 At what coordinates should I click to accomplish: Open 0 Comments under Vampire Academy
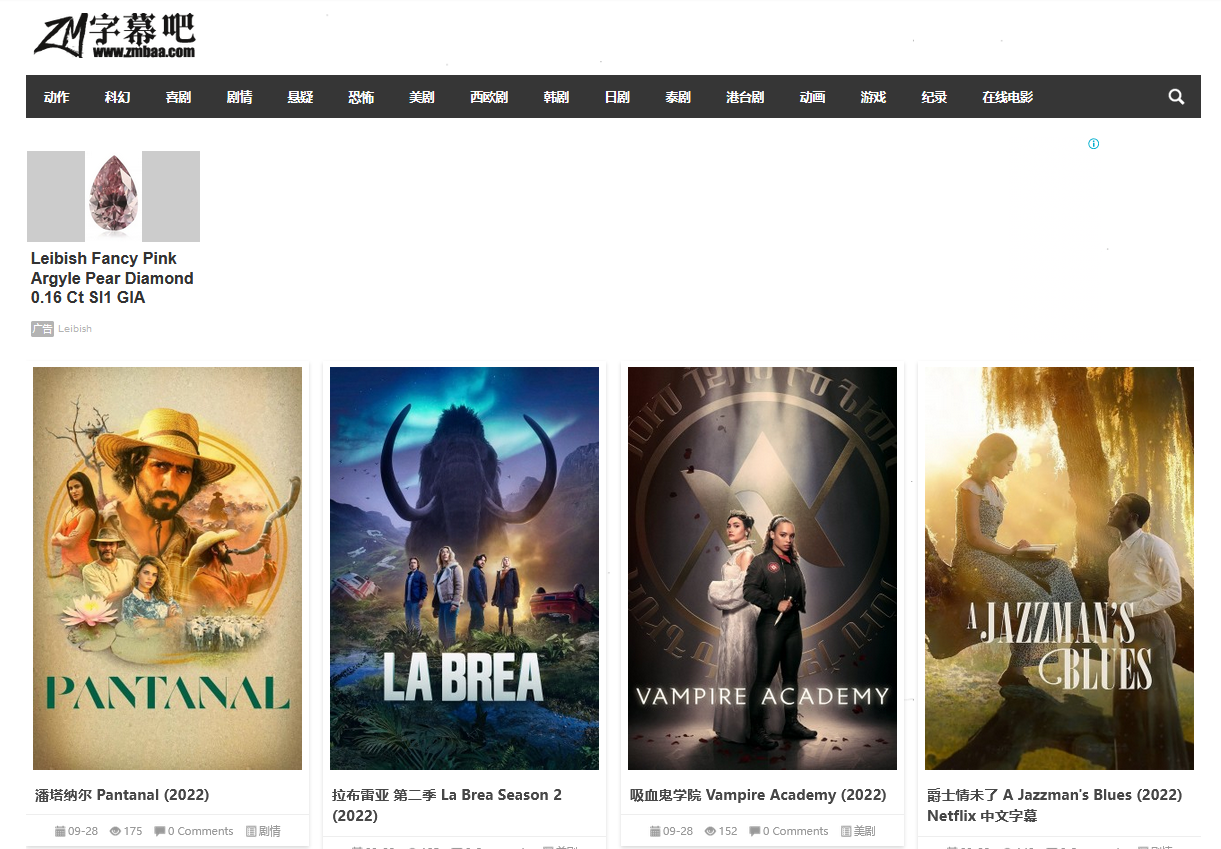795,831
